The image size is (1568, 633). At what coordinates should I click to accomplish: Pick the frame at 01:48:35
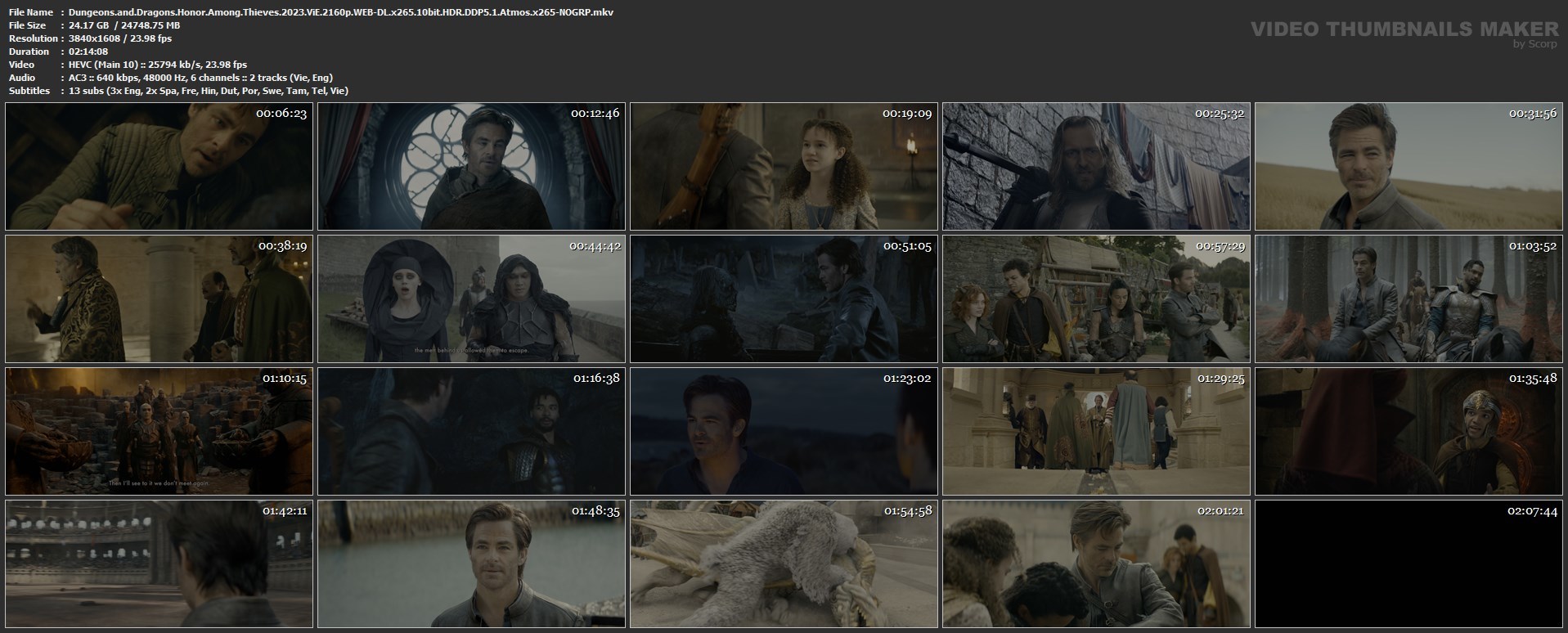(471, 563)
